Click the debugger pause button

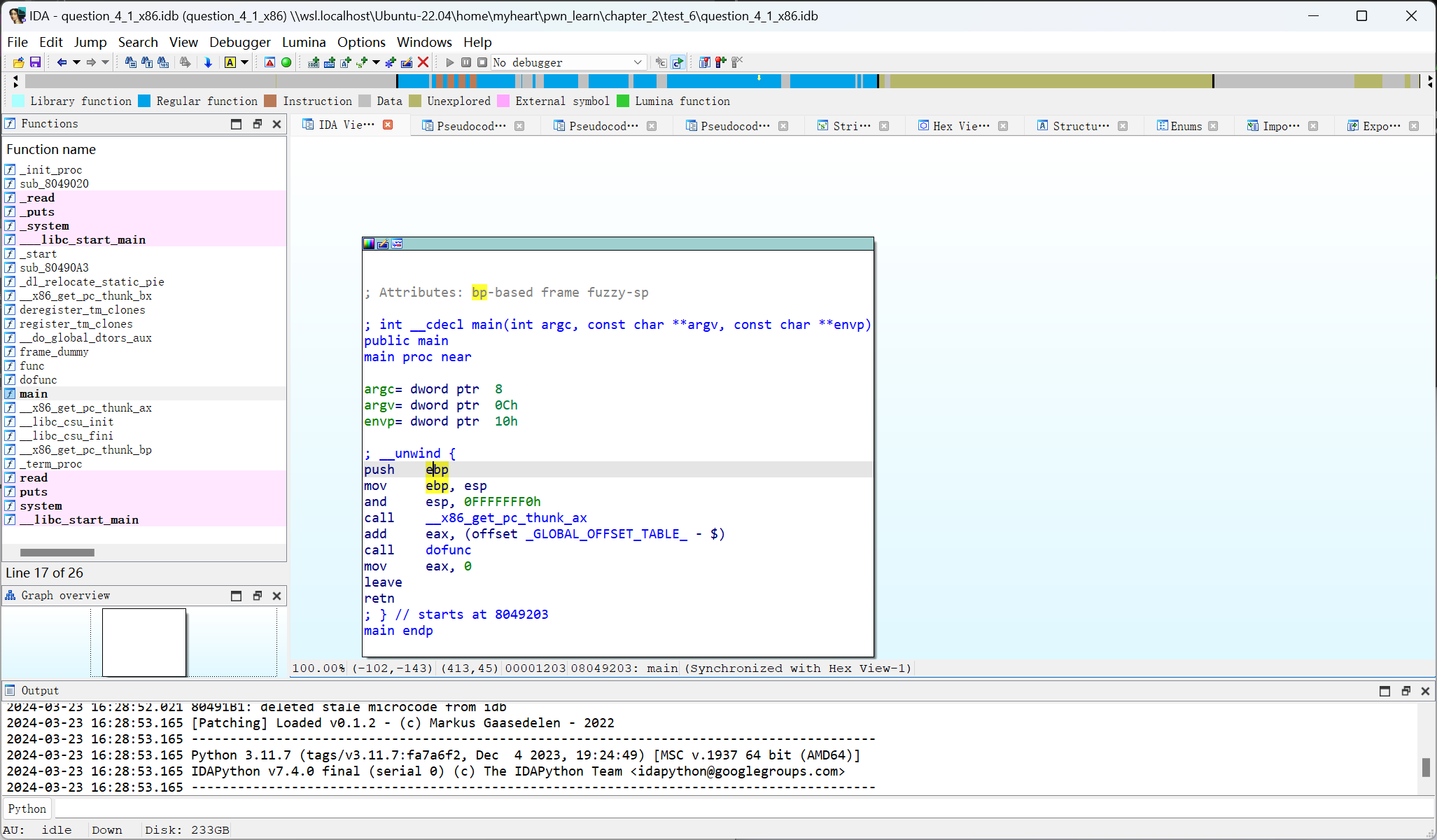pyautogui.click(x=466, y=62)
